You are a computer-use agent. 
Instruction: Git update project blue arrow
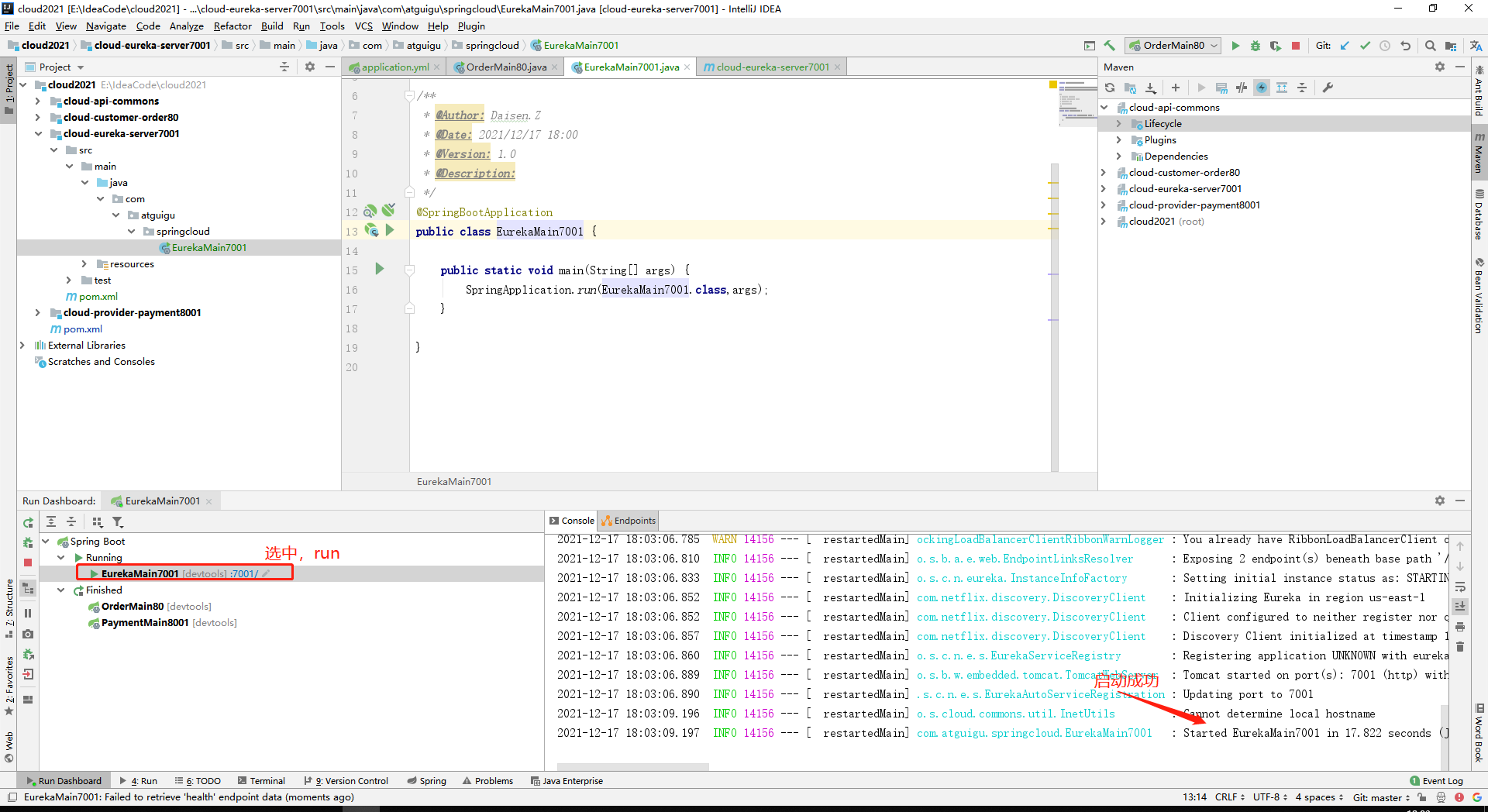click(1345, 46)
